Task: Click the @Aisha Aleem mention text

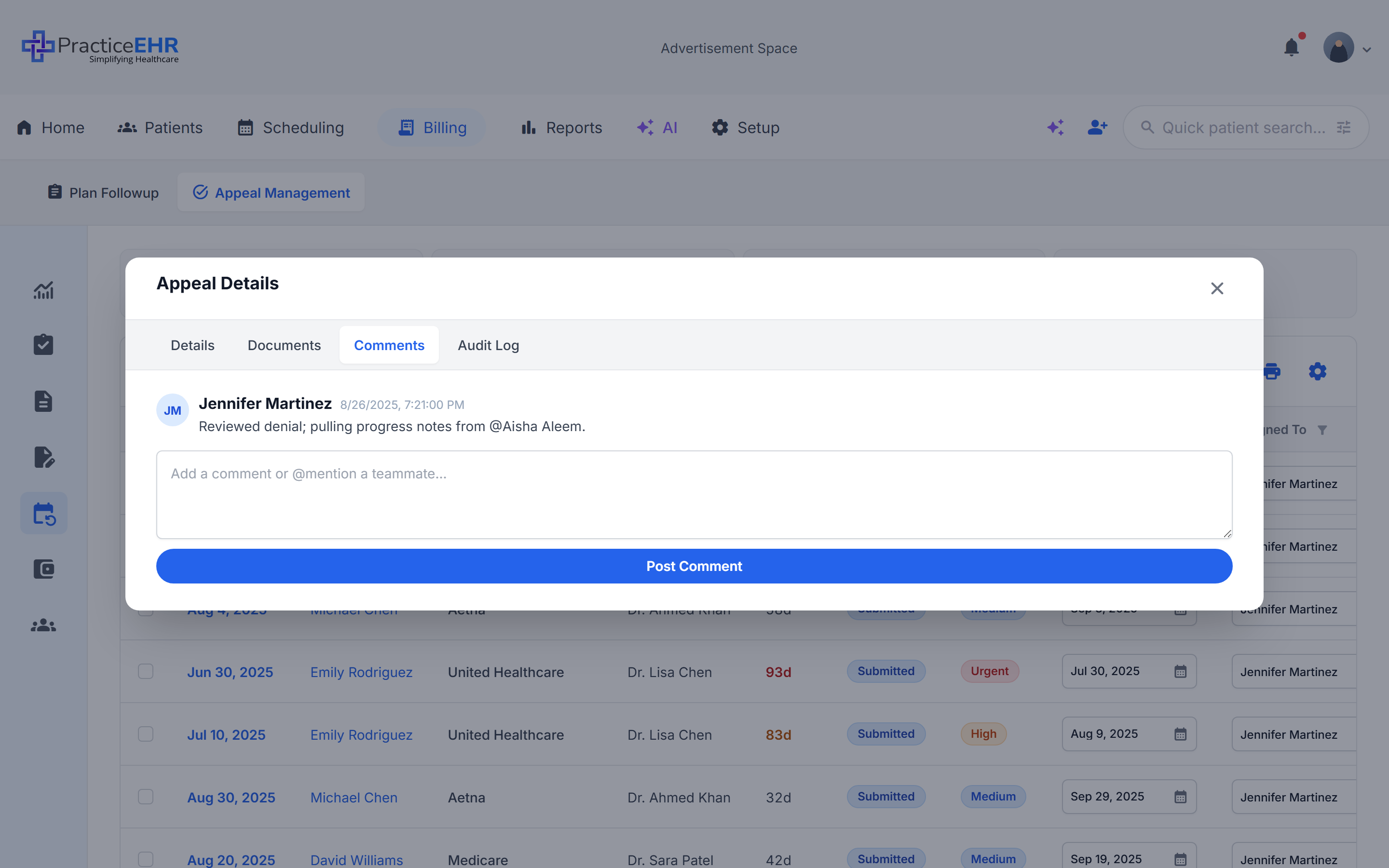Action: [x=535, y=427]
